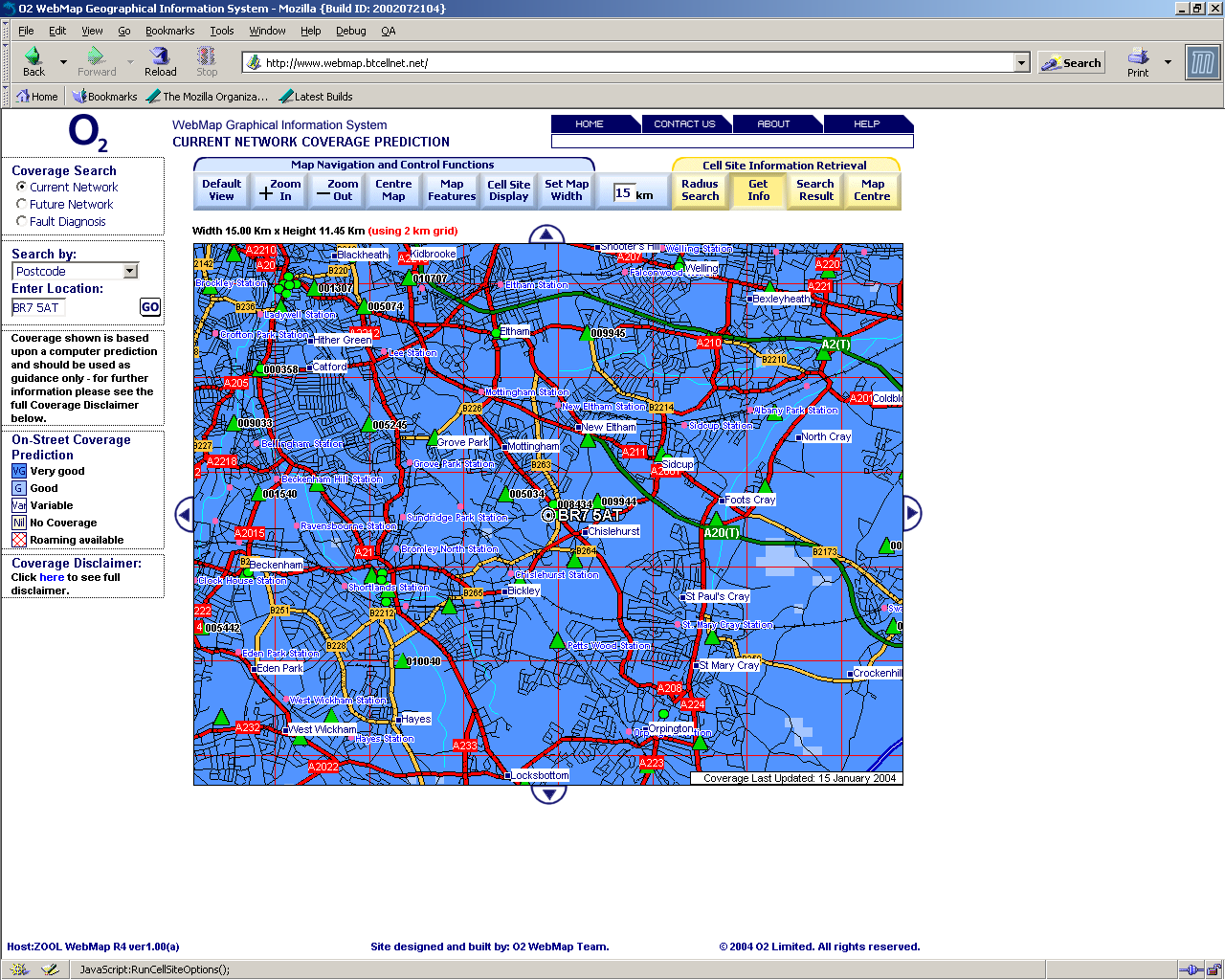Open the Edit menu
The height and width of the screenshot is (980, 1225).
[57, 31]
